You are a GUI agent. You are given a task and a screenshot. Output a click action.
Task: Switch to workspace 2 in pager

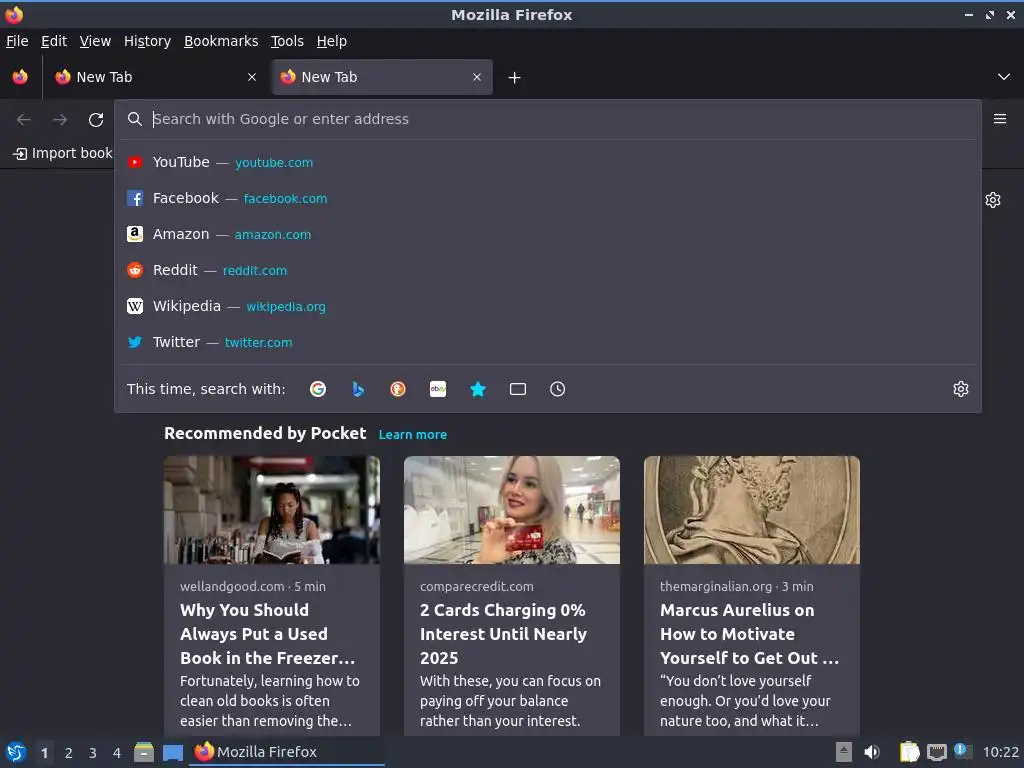point(69,753)
